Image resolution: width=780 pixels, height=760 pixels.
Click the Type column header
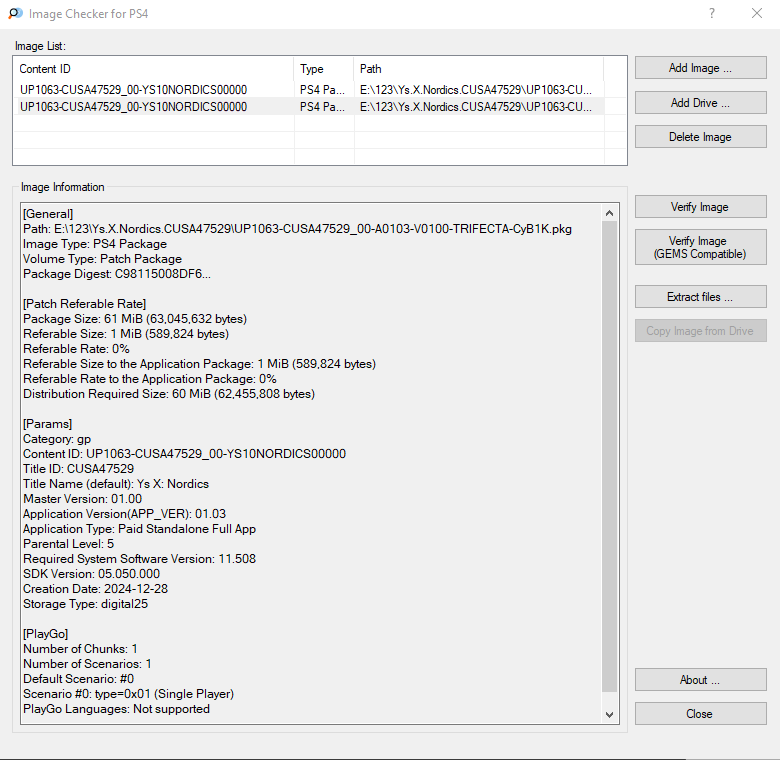click(x=324, y=69)
